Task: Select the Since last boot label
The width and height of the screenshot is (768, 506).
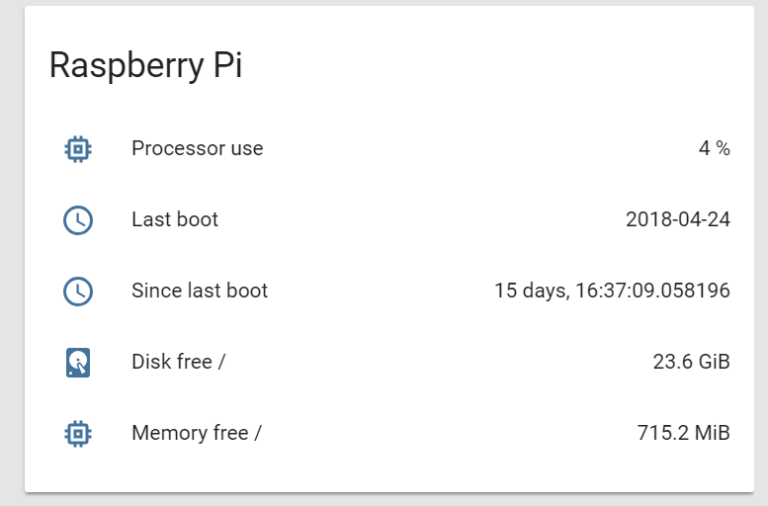Action: coord(199,290)
